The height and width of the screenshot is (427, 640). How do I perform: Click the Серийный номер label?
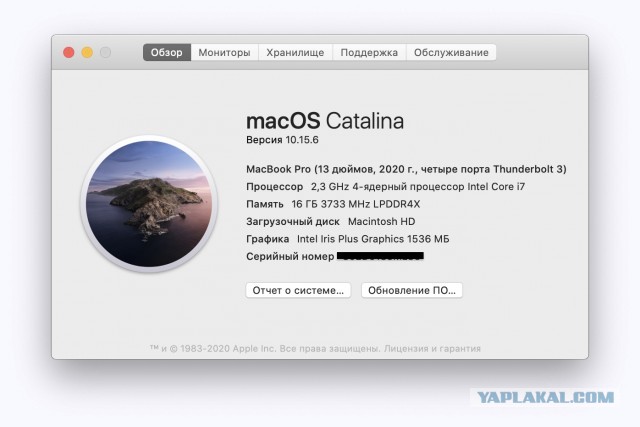290,256
